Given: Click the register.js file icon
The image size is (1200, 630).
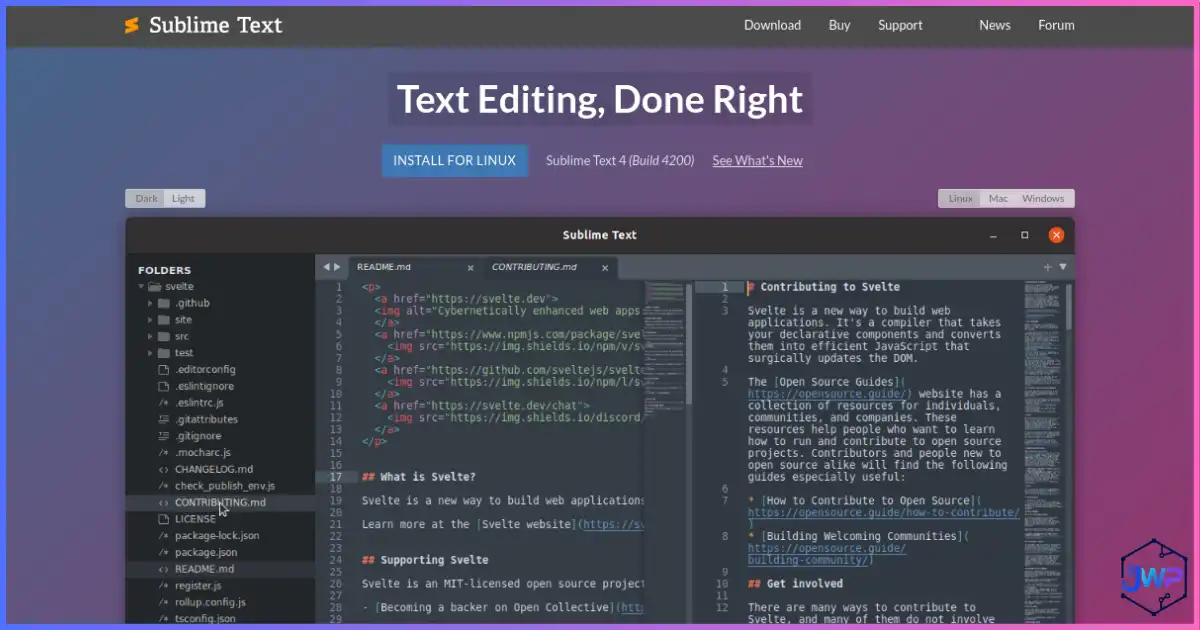Looking at the screenshot, I should tap(164, 586).
